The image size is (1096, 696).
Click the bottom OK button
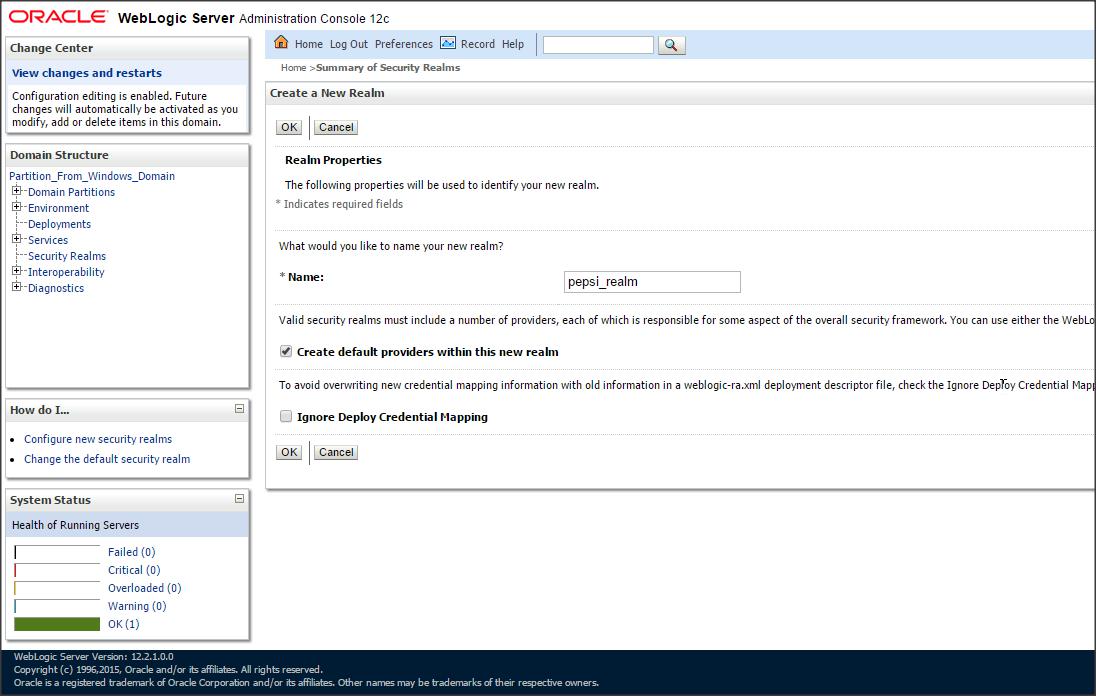[289, 452]
